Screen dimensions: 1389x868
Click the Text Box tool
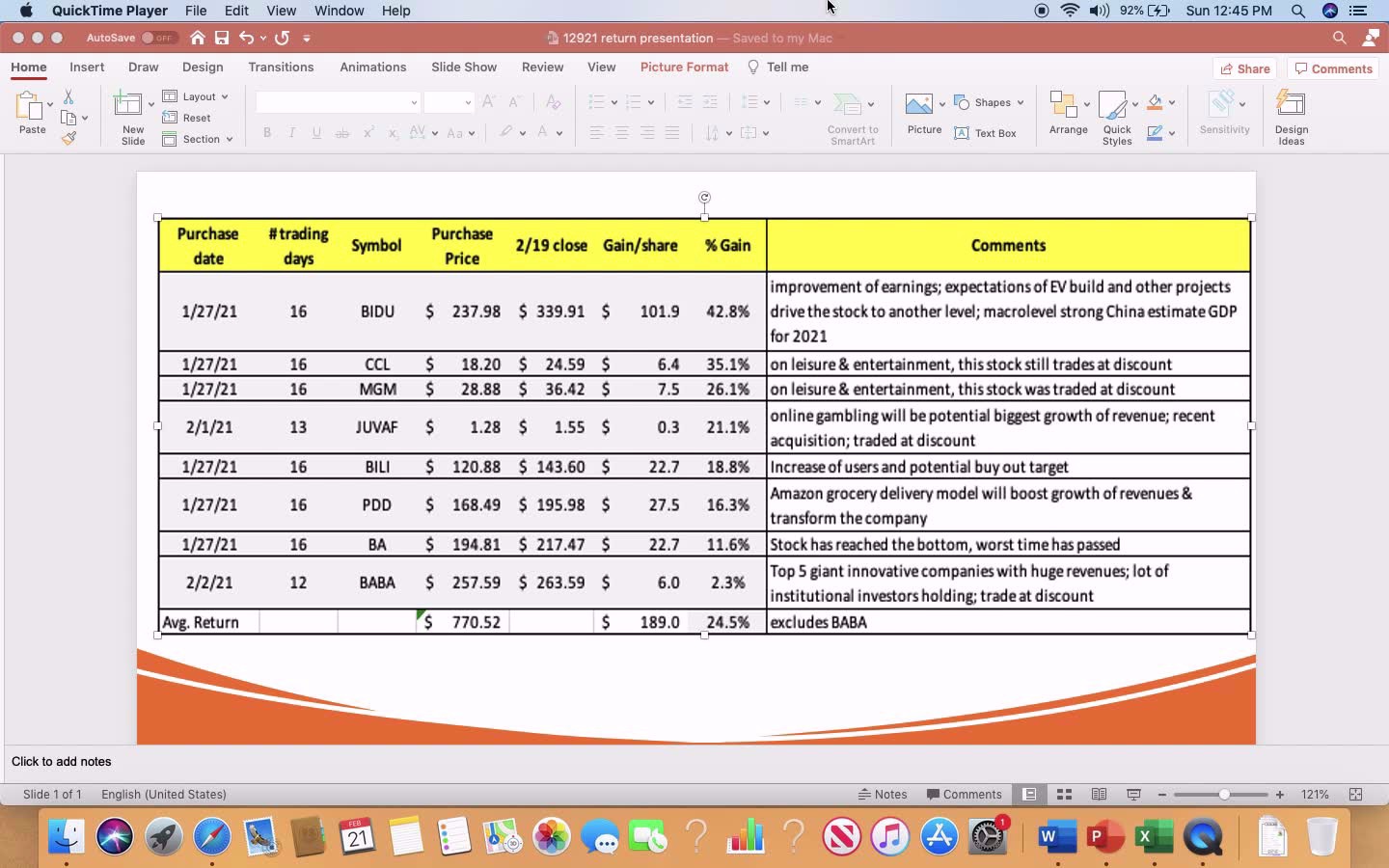pos(985,133)
